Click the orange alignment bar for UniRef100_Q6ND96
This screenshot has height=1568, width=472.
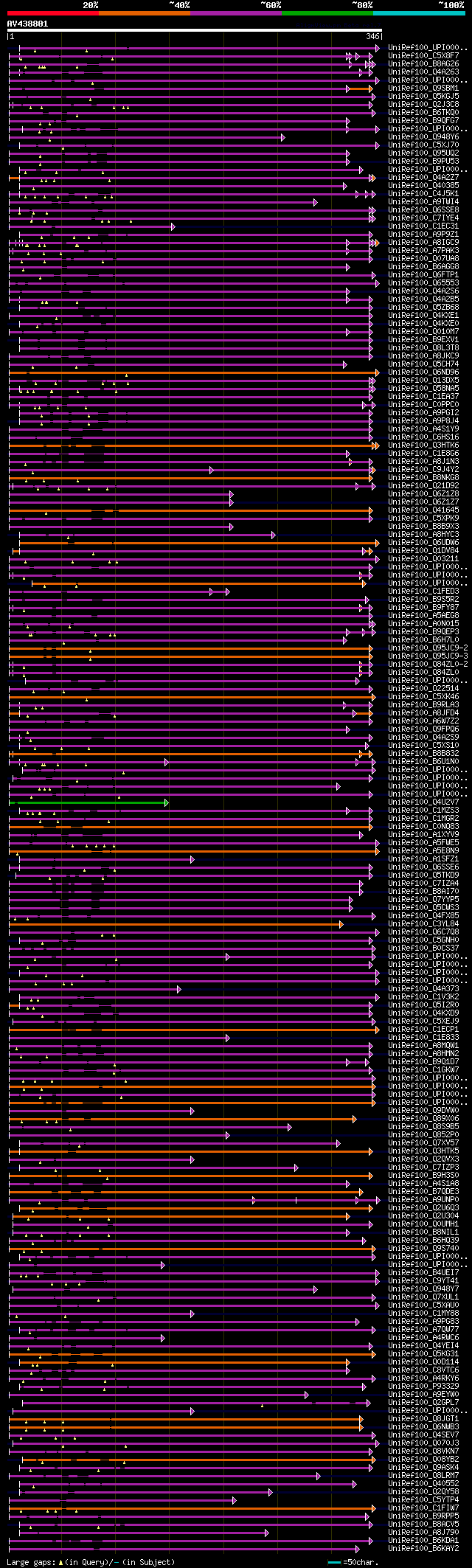(193, 372)
